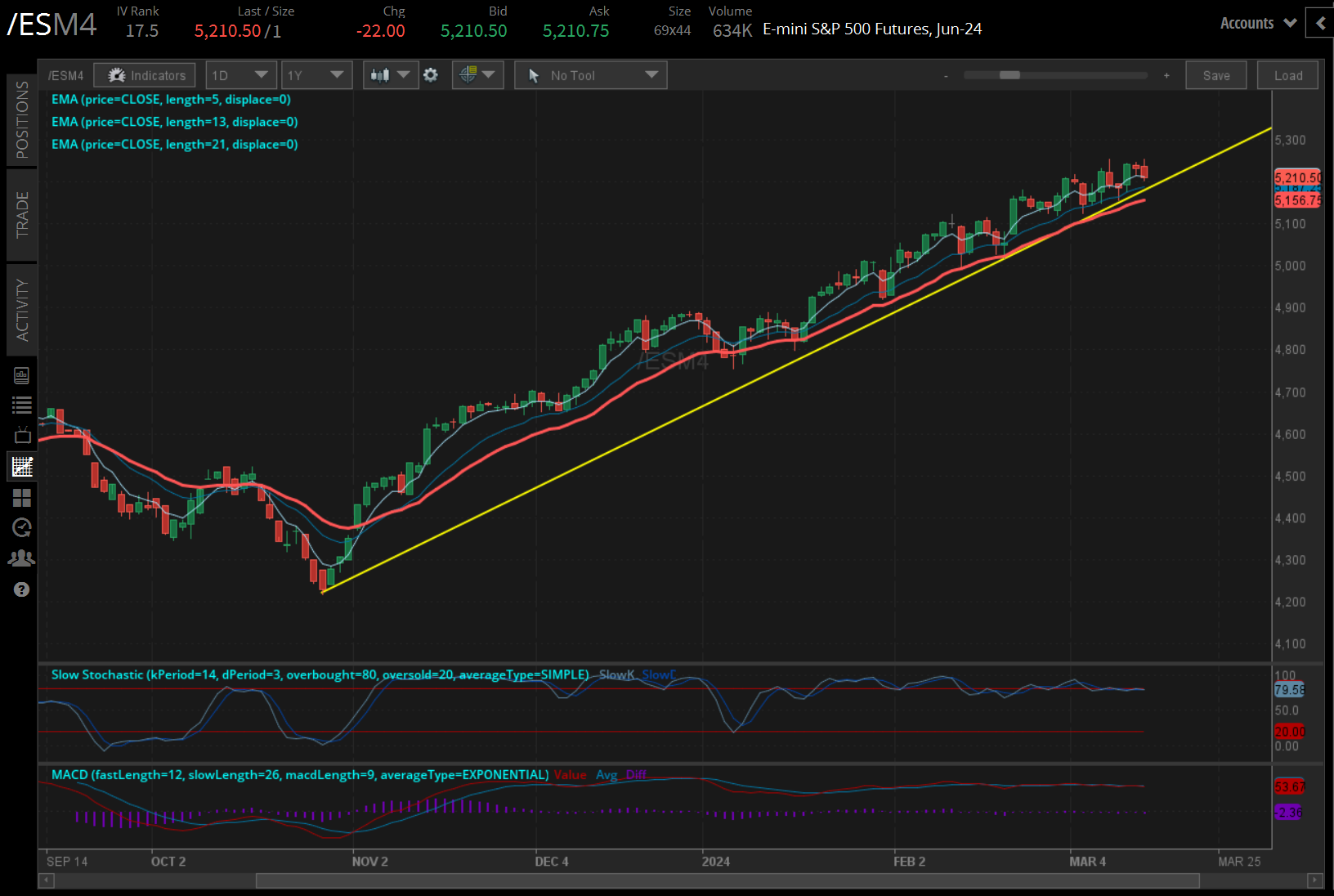Open the TV live media icon
This screenshot has height=896, width=1334.
(22, 435)
